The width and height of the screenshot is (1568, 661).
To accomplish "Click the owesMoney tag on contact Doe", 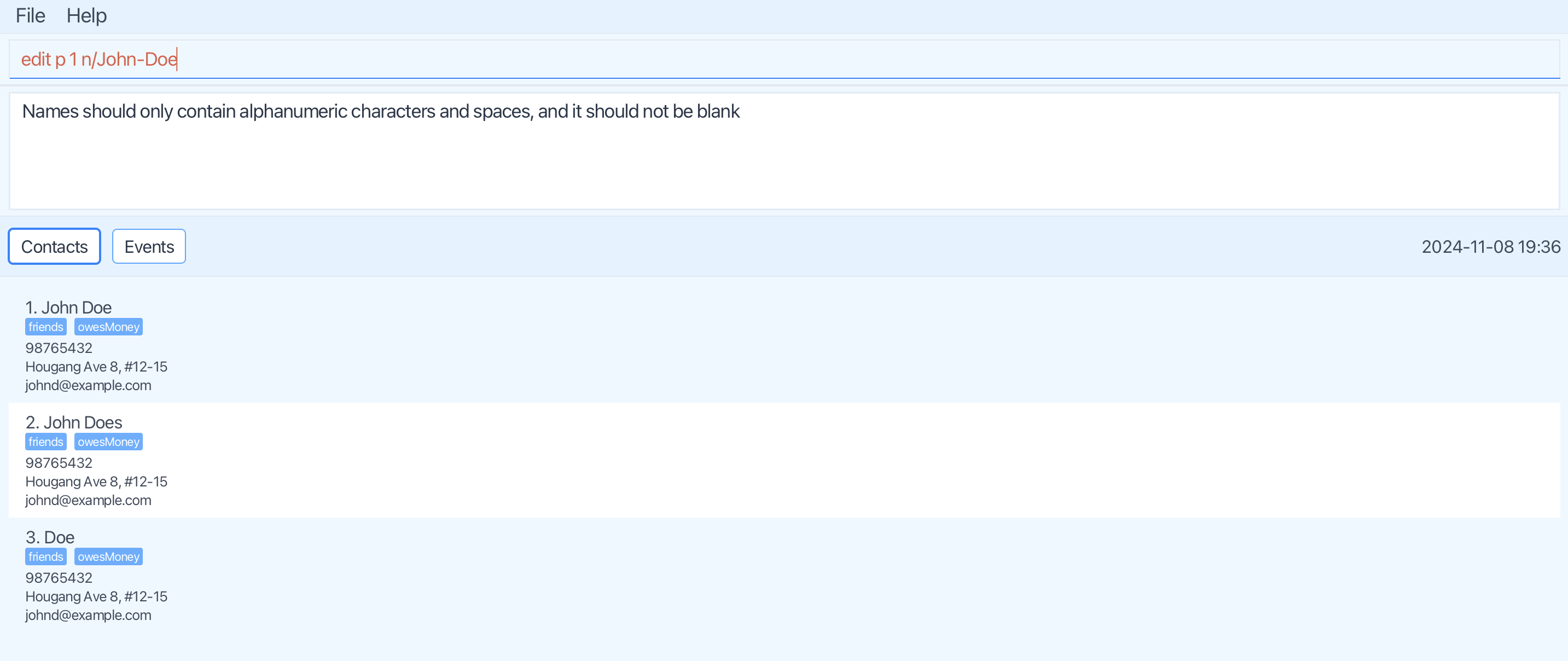I will point(108,557).
